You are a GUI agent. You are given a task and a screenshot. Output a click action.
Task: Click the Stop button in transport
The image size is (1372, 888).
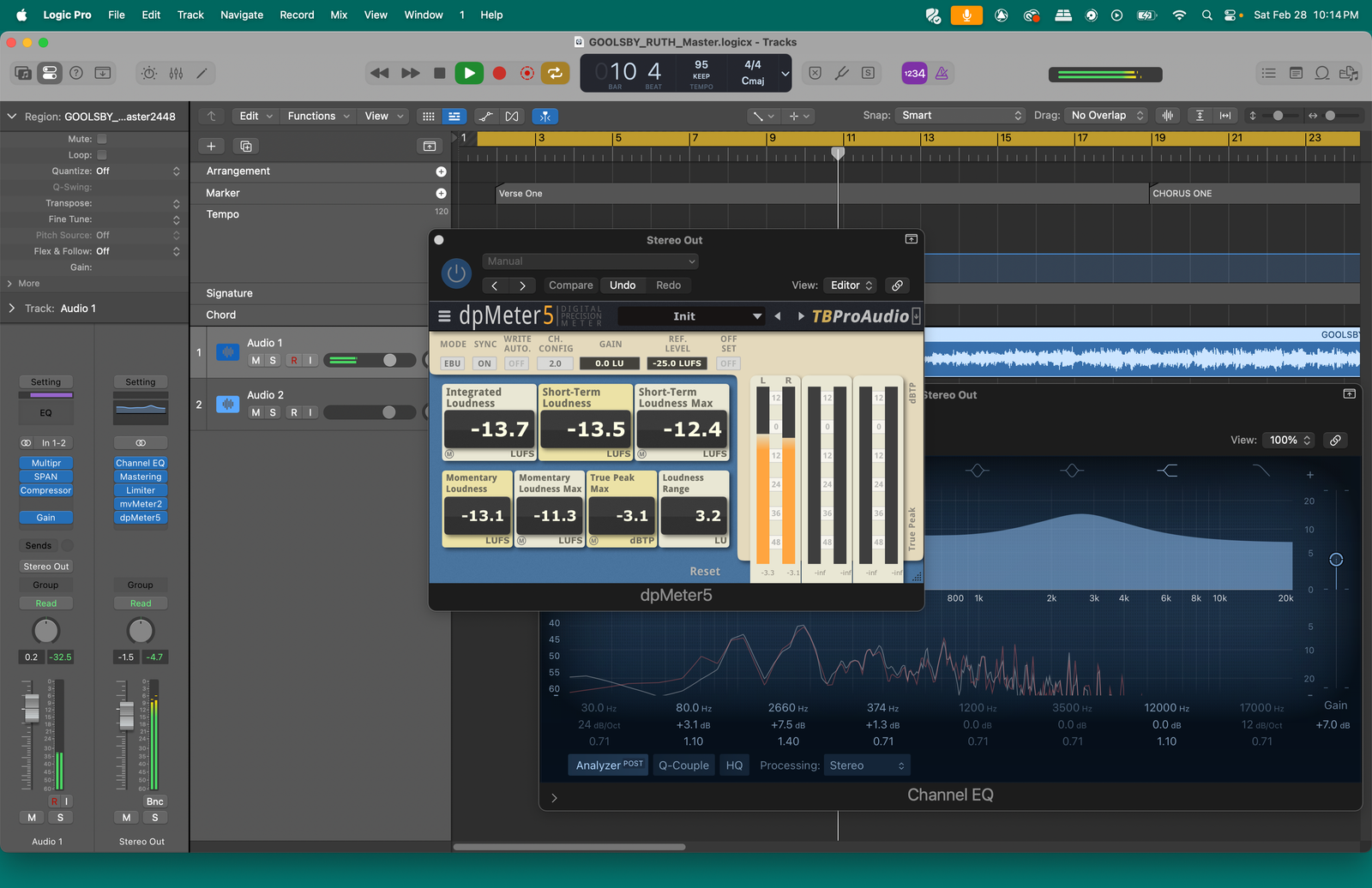[x=439, y=74]
